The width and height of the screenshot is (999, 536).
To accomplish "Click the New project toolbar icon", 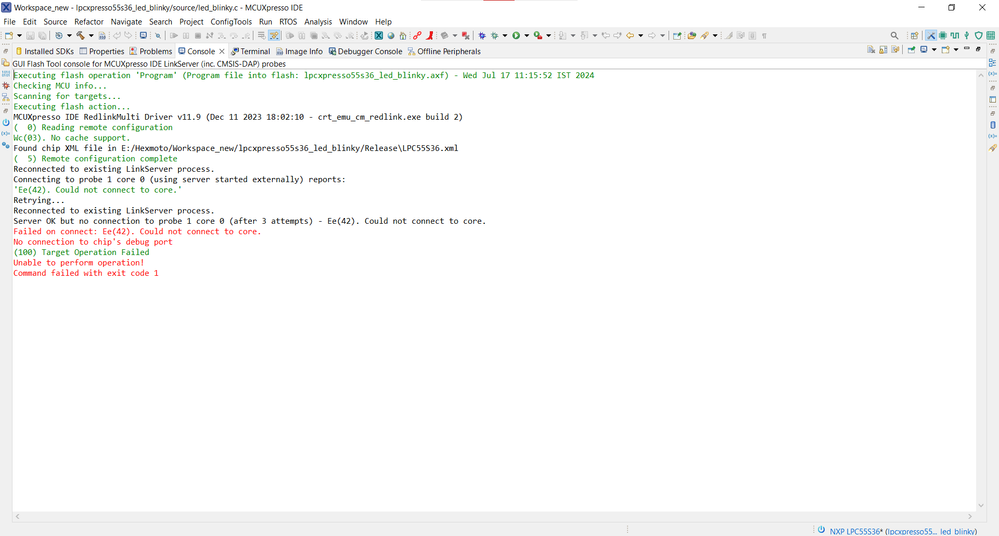I will pos(9,36).
